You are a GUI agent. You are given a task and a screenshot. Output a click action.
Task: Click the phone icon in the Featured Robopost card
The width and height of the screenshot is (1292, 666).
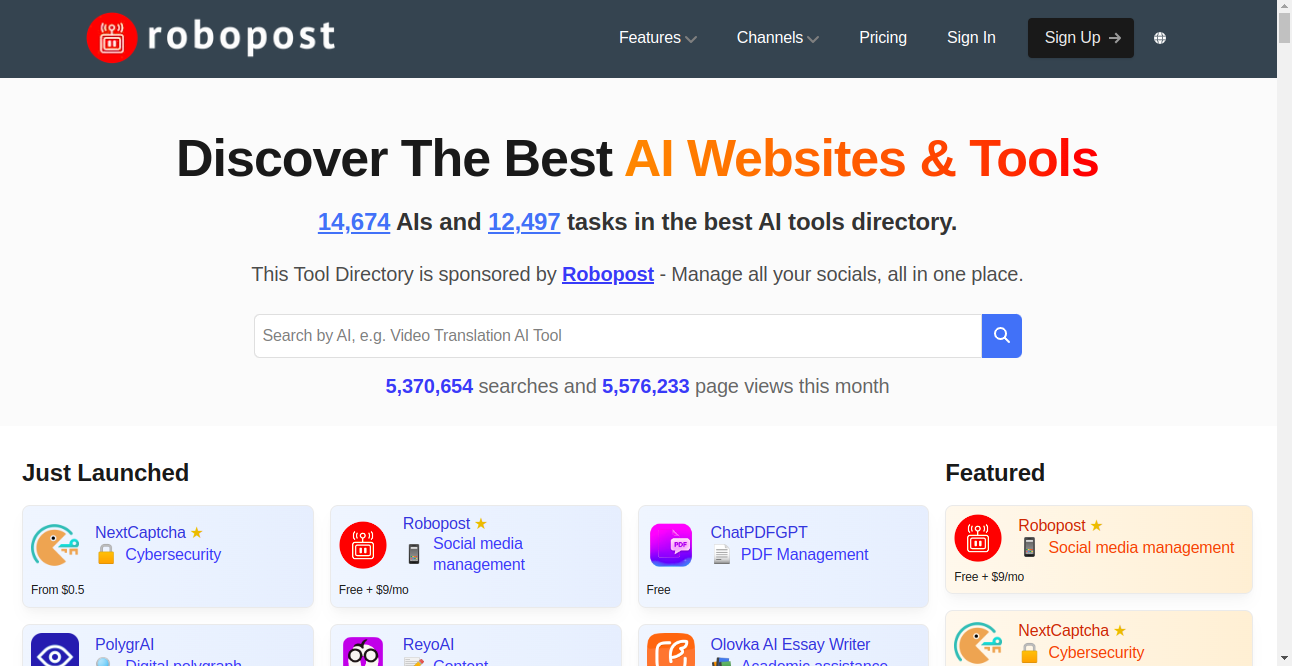[1029, 548]
